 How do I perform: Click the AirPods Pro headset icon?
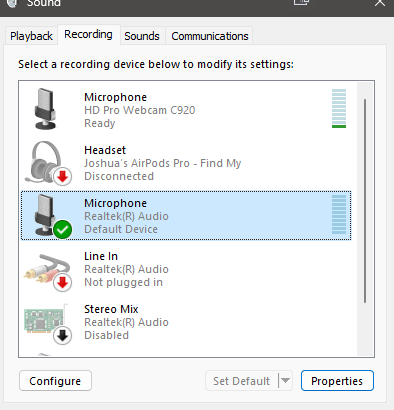47,162
